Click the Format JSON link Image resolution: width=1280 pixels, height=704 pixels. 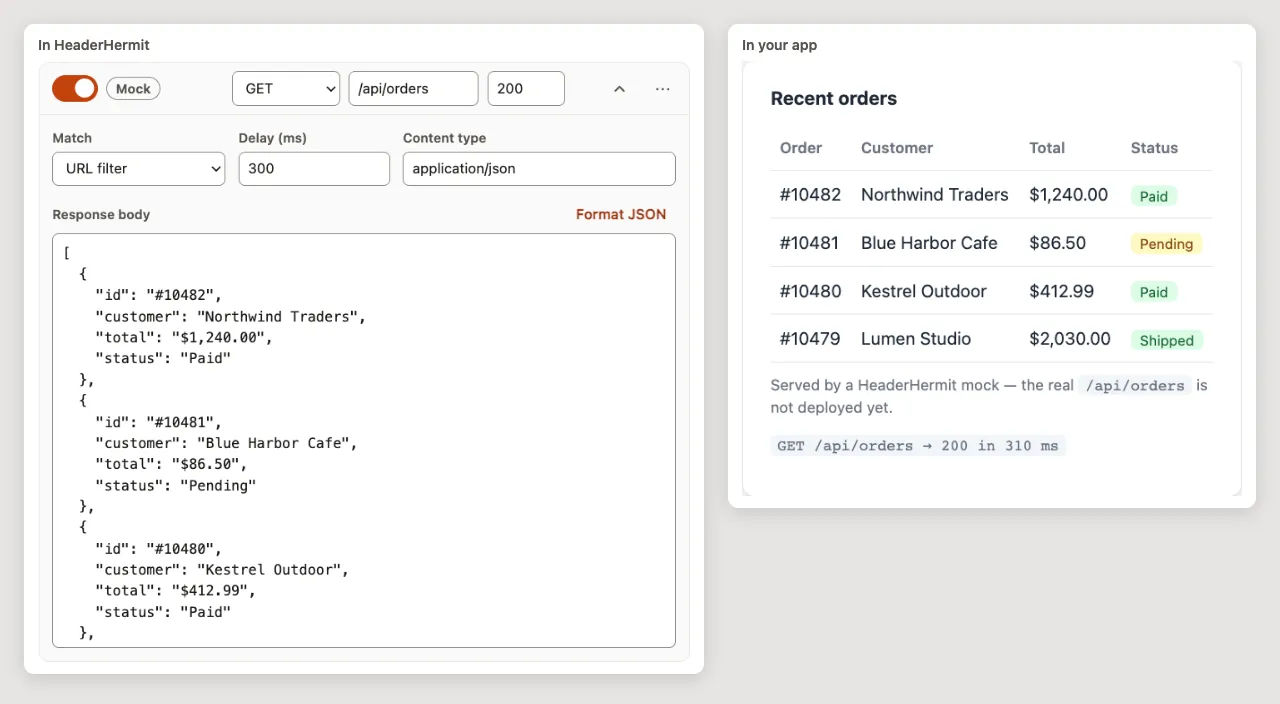tap(621, 214)
